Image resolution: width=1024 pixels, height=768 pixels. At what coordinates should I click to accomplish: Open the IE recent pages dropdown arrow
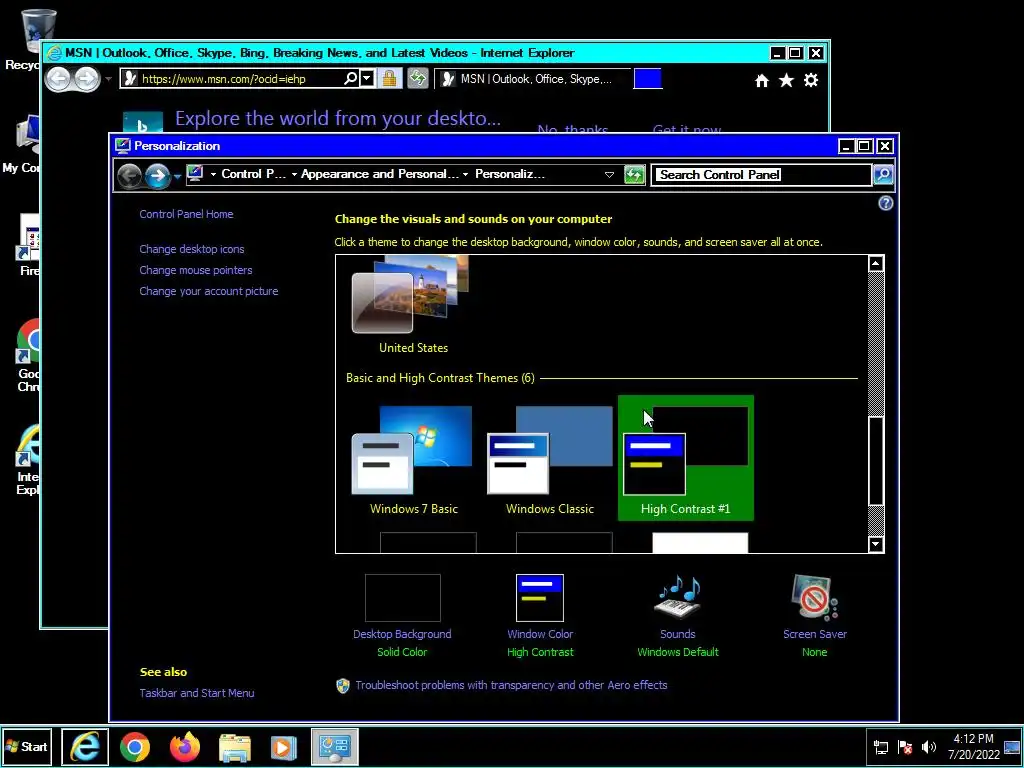coord(108,79)
